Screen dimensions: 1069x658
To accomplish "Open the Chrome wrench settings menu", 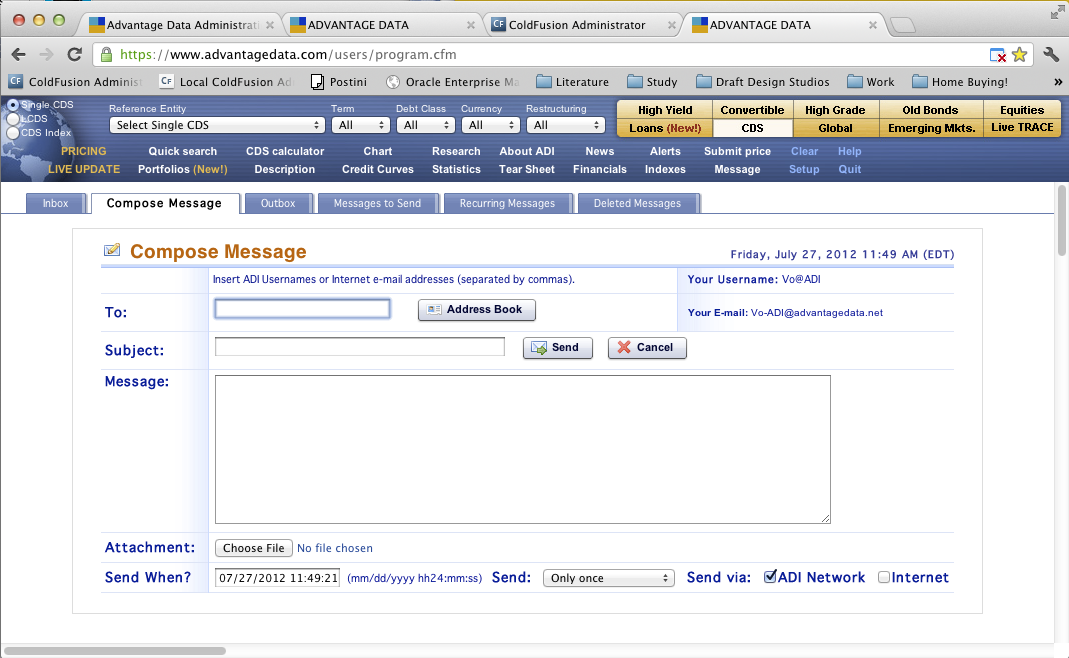I will coord(1051,55).
